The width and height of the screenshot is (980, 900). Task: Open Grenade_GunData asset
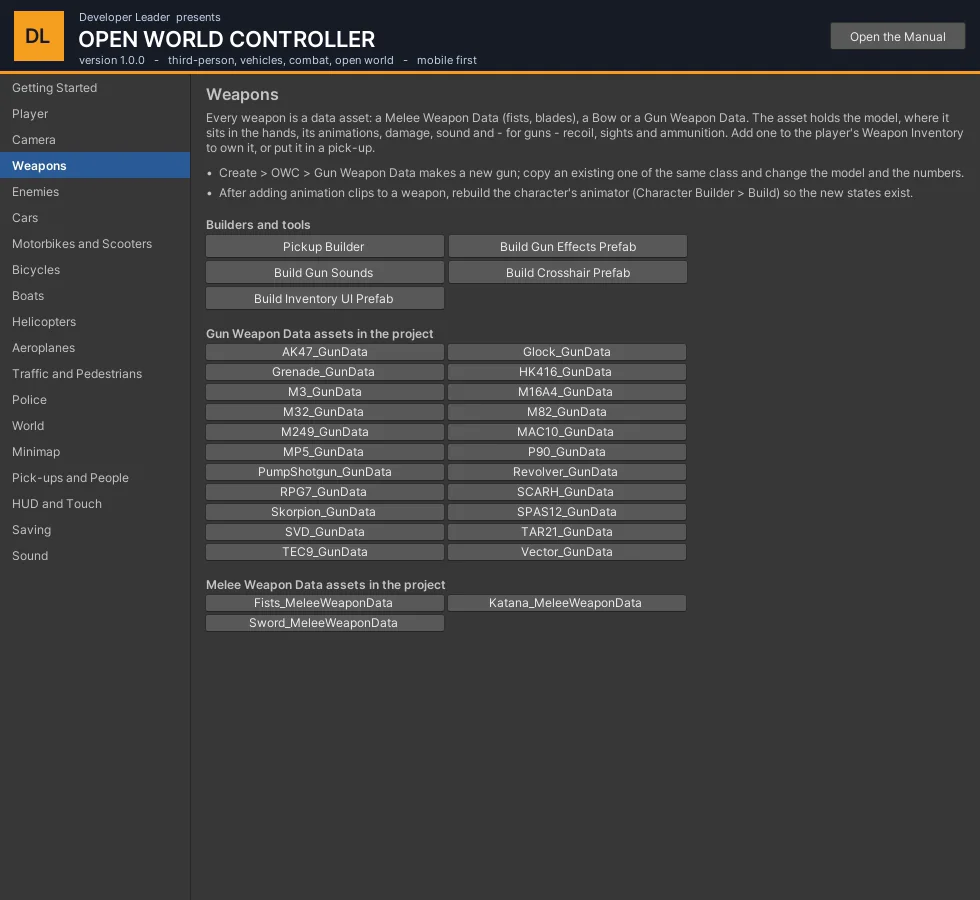point(325,372)
